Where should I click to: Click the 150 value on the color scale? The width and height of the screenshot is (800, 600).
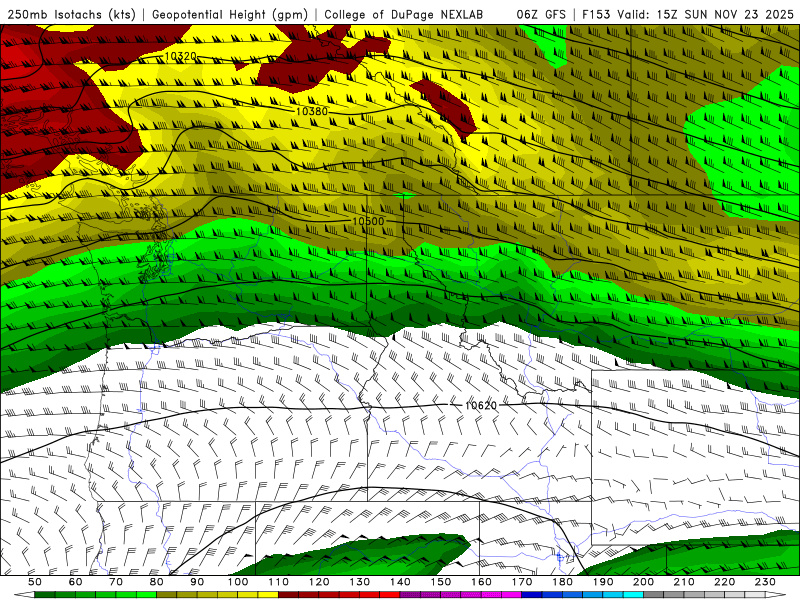click(441, 582)
